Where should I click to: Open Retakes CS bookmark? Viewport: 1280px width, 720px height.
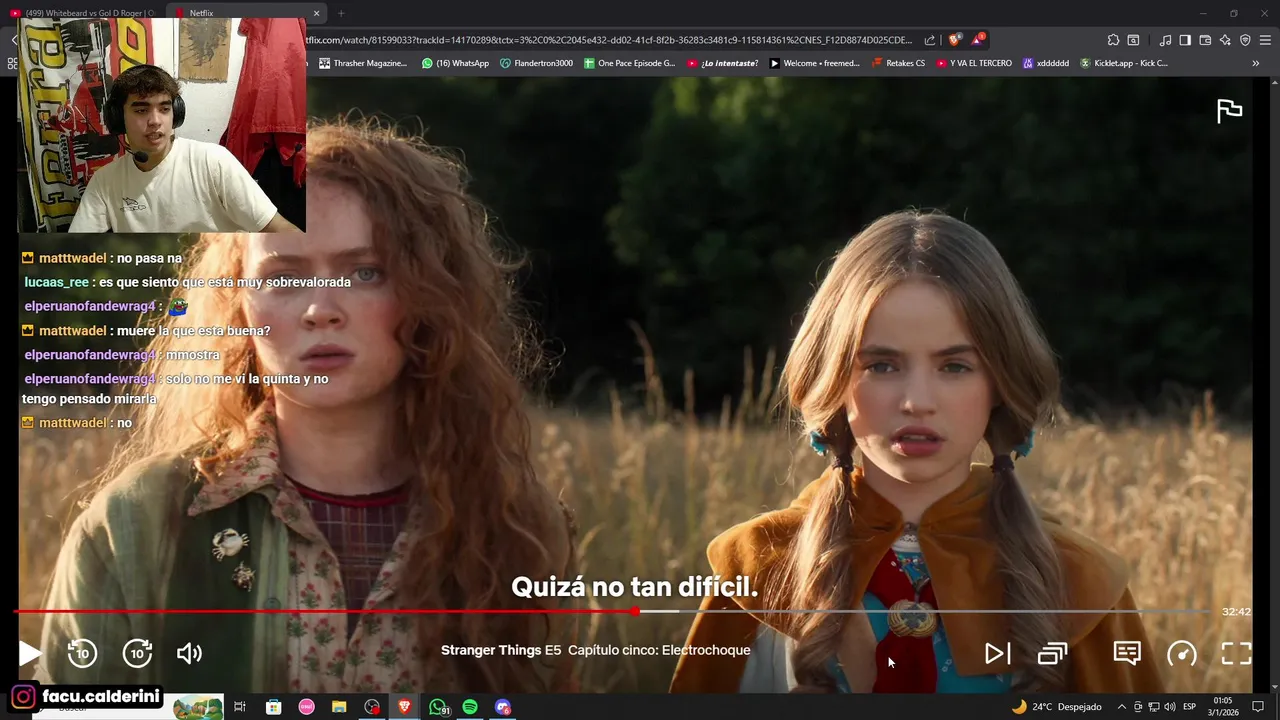pyautogui.click(x=898, y=63)
